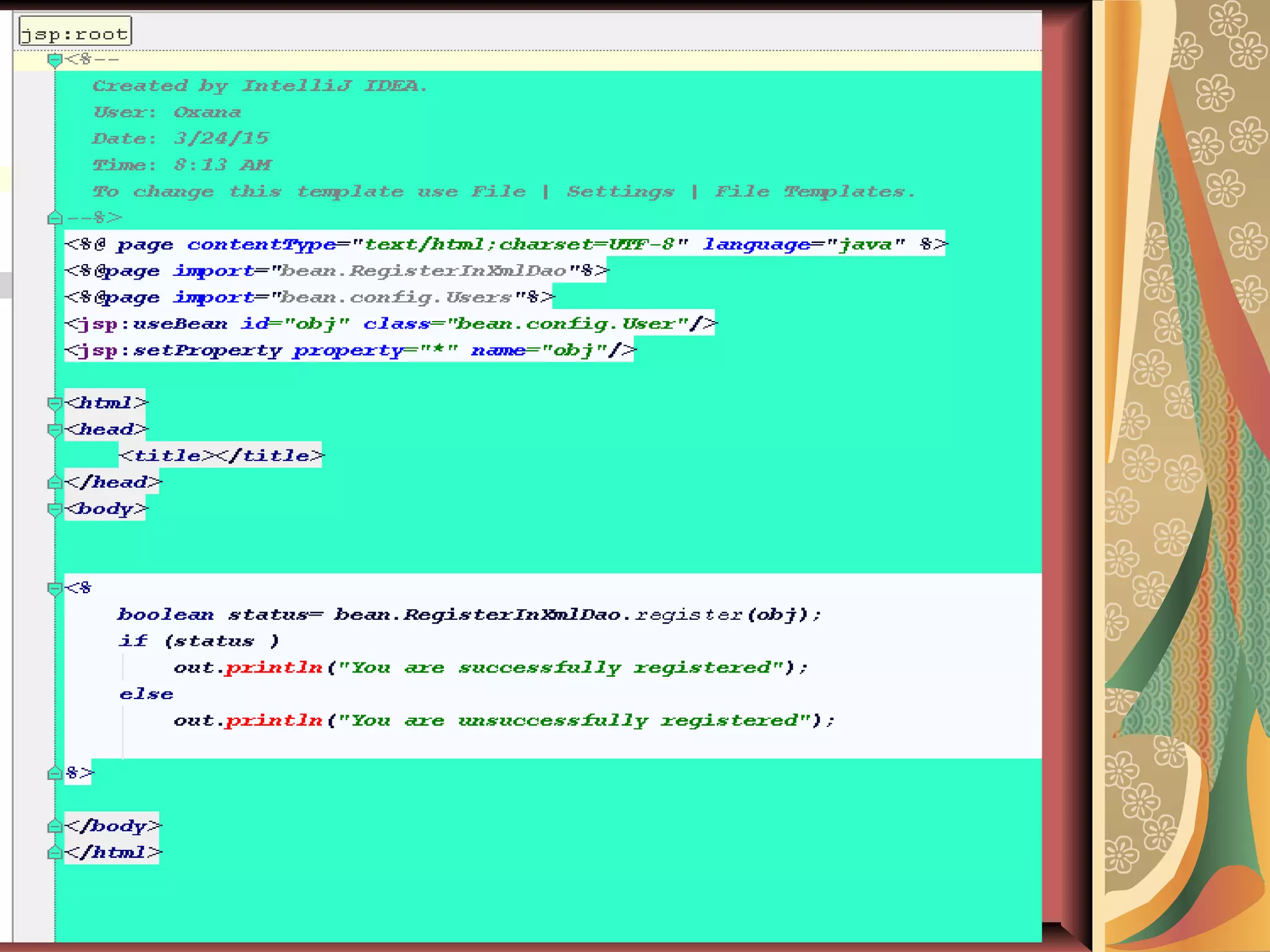Collapse the opening html tag fold

coord(55,403)
